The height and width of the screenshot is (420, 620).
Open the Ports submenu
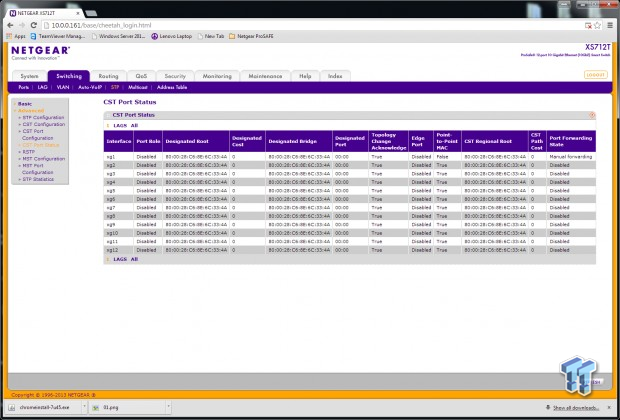coord(24,87)
